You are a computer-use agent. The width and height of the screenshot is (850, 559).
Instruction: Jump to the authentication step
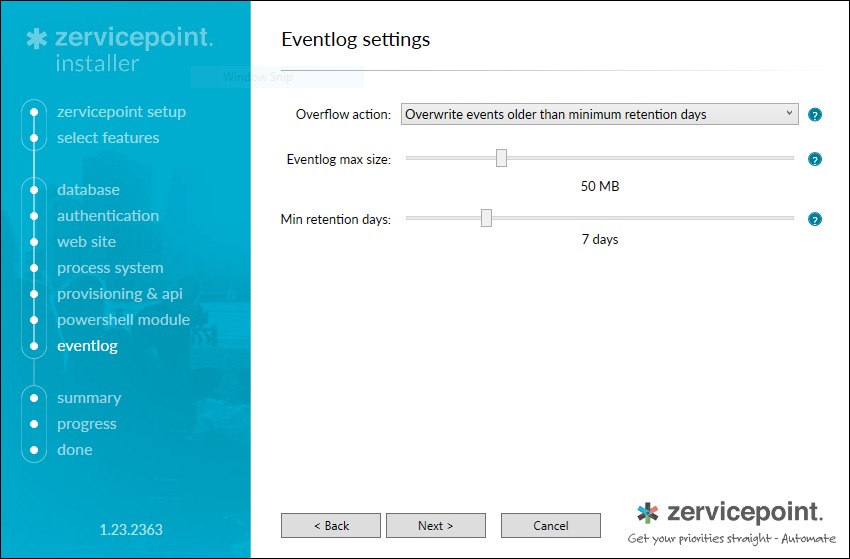[x=108, y=216]
